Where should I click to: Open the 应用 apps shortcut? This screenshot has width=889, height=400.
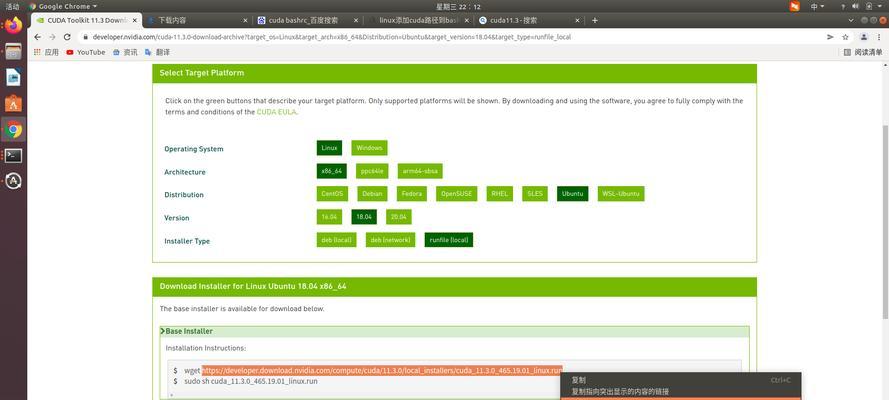(46, 52)
